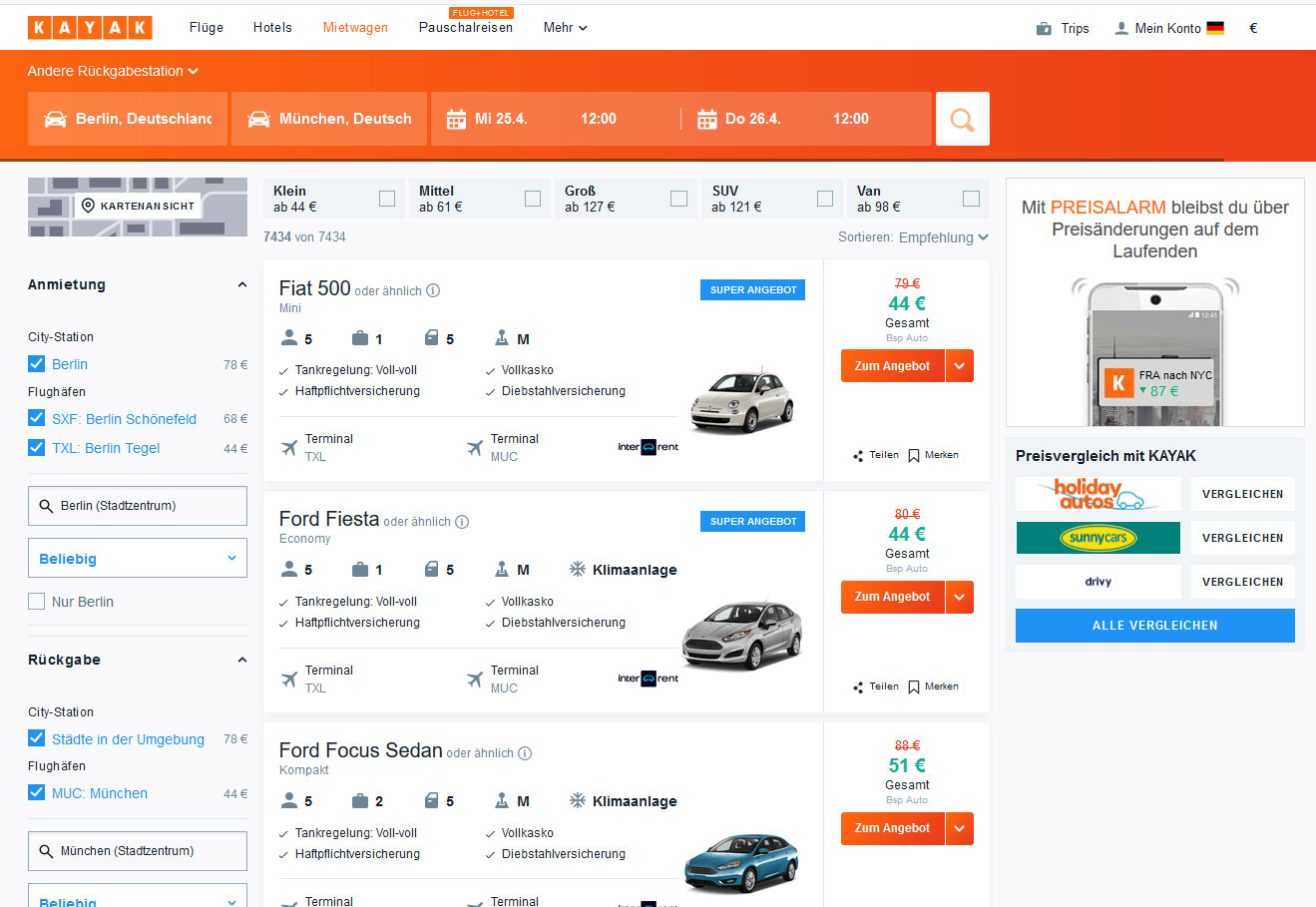Viewport: 1316px width, 907px height.
Task: Click Zum Angebot for Ford Focus Sedan
Action: pyautogui.click(x=893, y=828)
